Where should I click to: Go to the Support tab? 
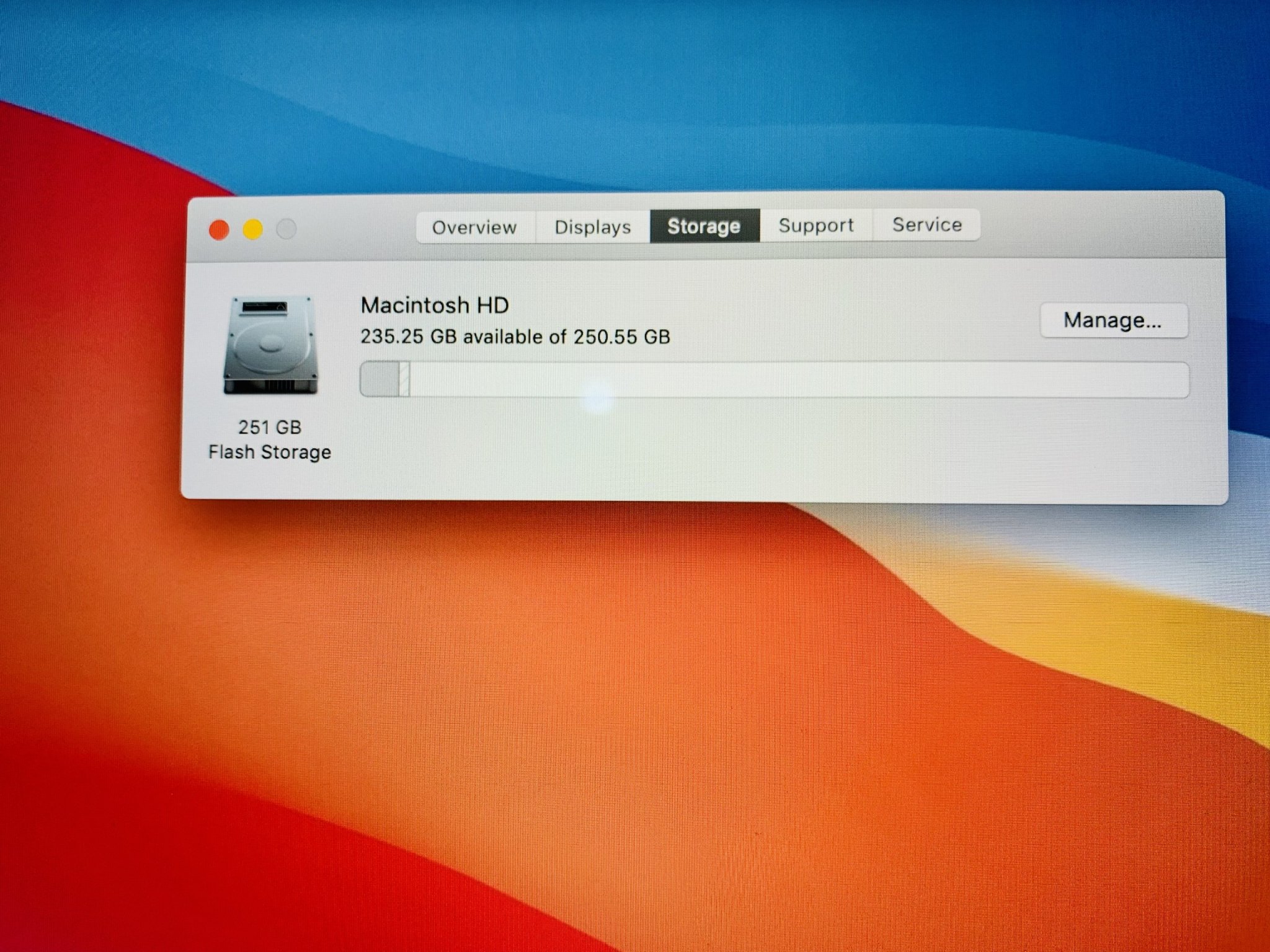point(816,225)
